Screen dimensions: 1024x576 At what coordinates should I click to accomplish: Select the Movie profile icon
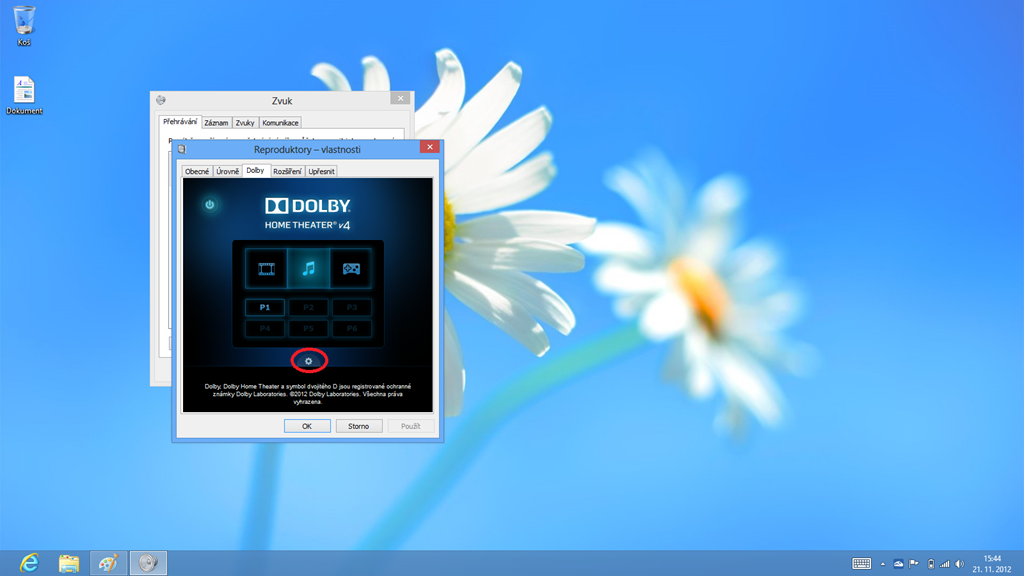pyautogui.click(x=266, y=268)
